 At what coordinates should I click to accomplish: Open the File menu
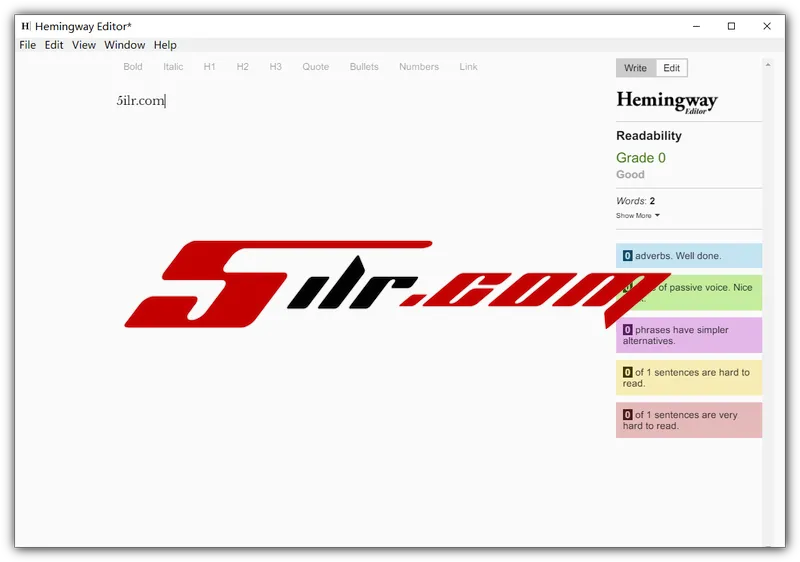coord(28,45)
